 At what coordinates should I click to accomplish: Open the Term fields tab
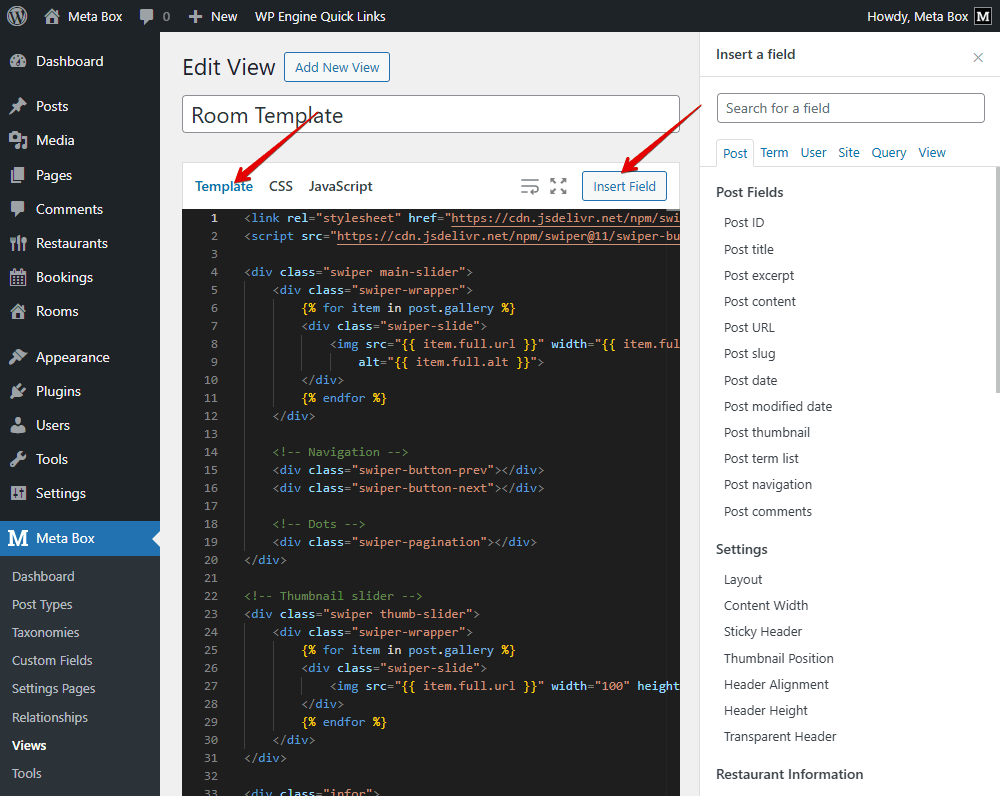point(773,152)
